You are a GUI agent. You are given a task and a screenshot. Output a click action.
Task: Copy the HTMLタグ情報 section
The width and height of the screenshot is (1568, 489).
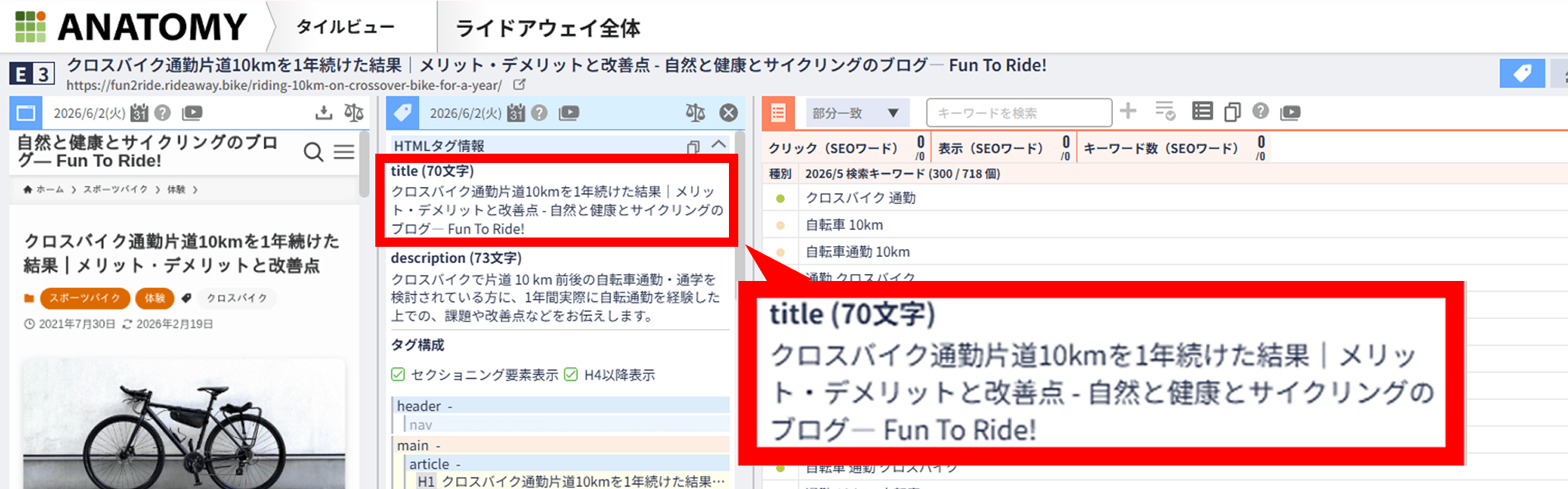pos(693,146)
